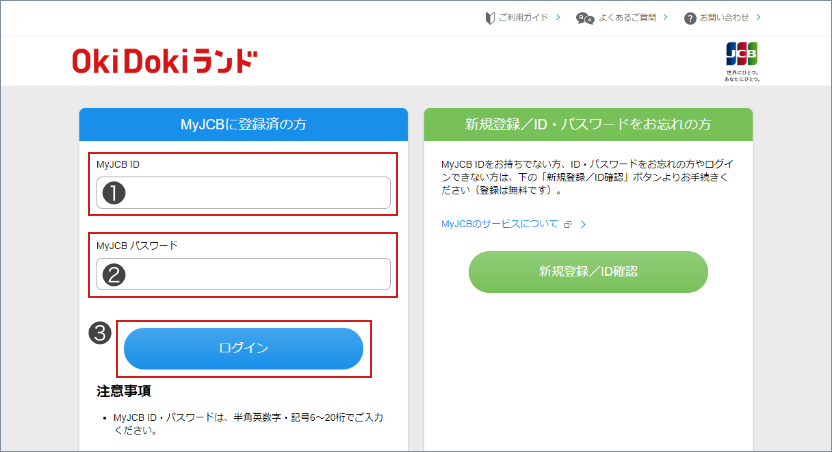This screenshot has height=452, width=832.
Task: Click the chevron after MyJCBのサービスについて
Action: coord(583,224)
